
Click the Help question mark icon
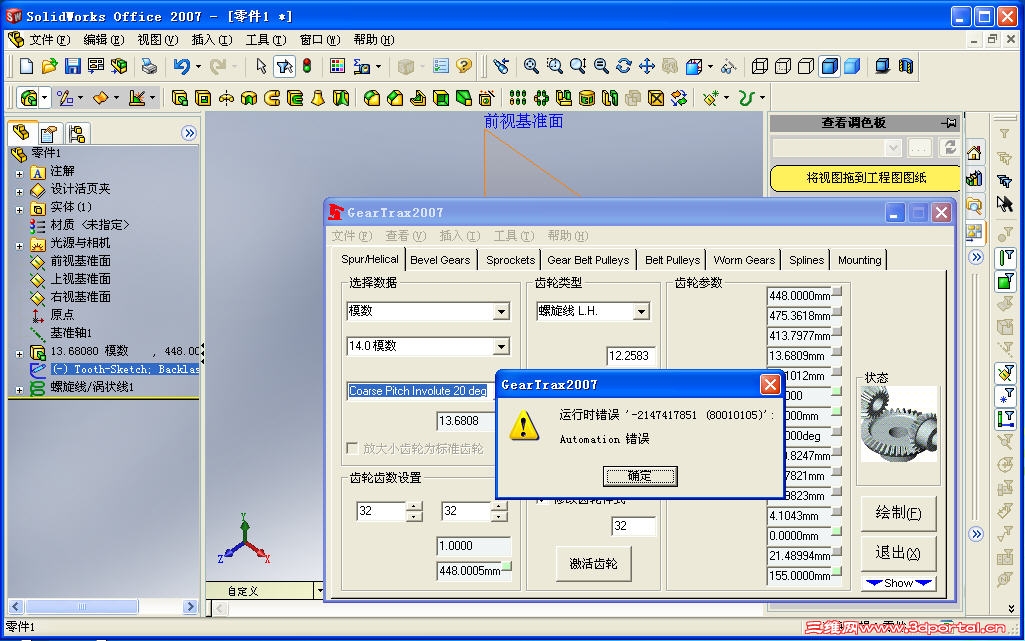[x=464, y=66]
